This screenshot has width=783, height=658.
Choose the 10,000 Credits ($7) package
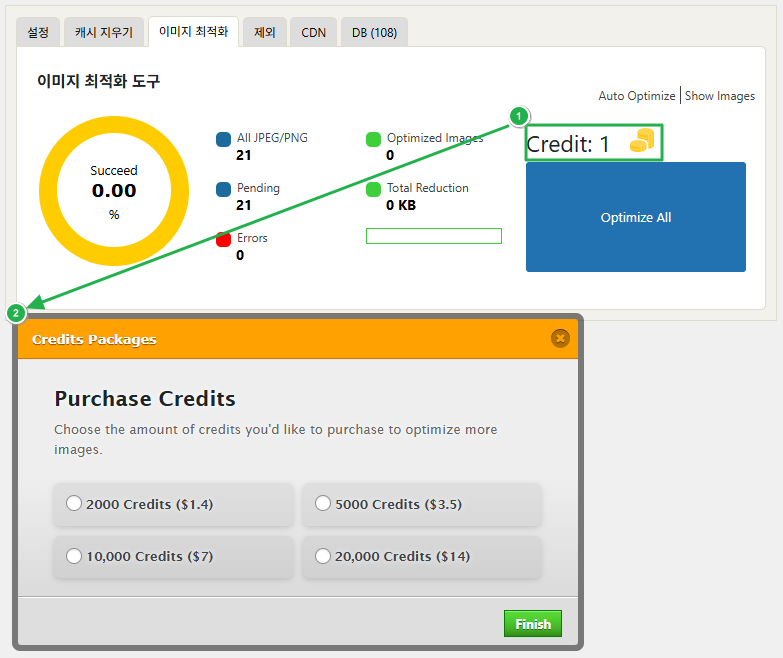point(74,556)
